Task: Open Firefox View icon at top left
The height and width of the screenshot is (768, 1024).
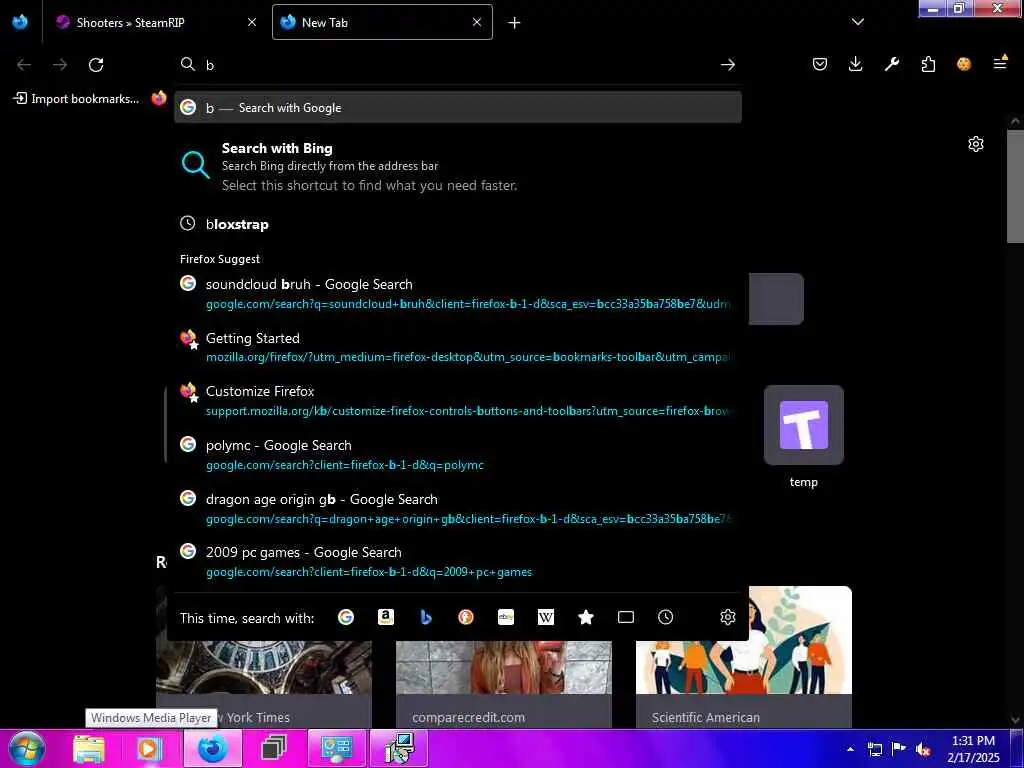Action: pos(20,22)
